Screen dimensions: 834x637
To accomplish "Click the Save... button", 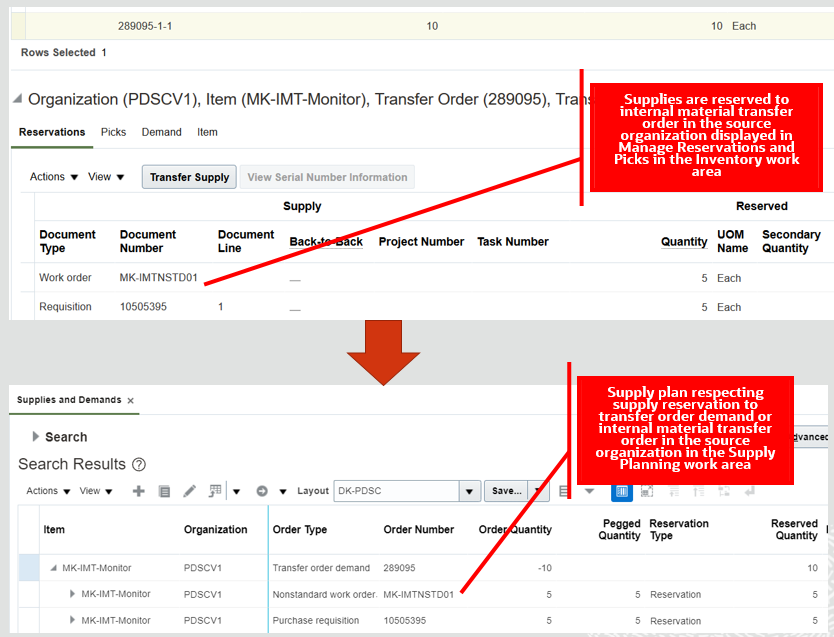I will coord(506,491).
